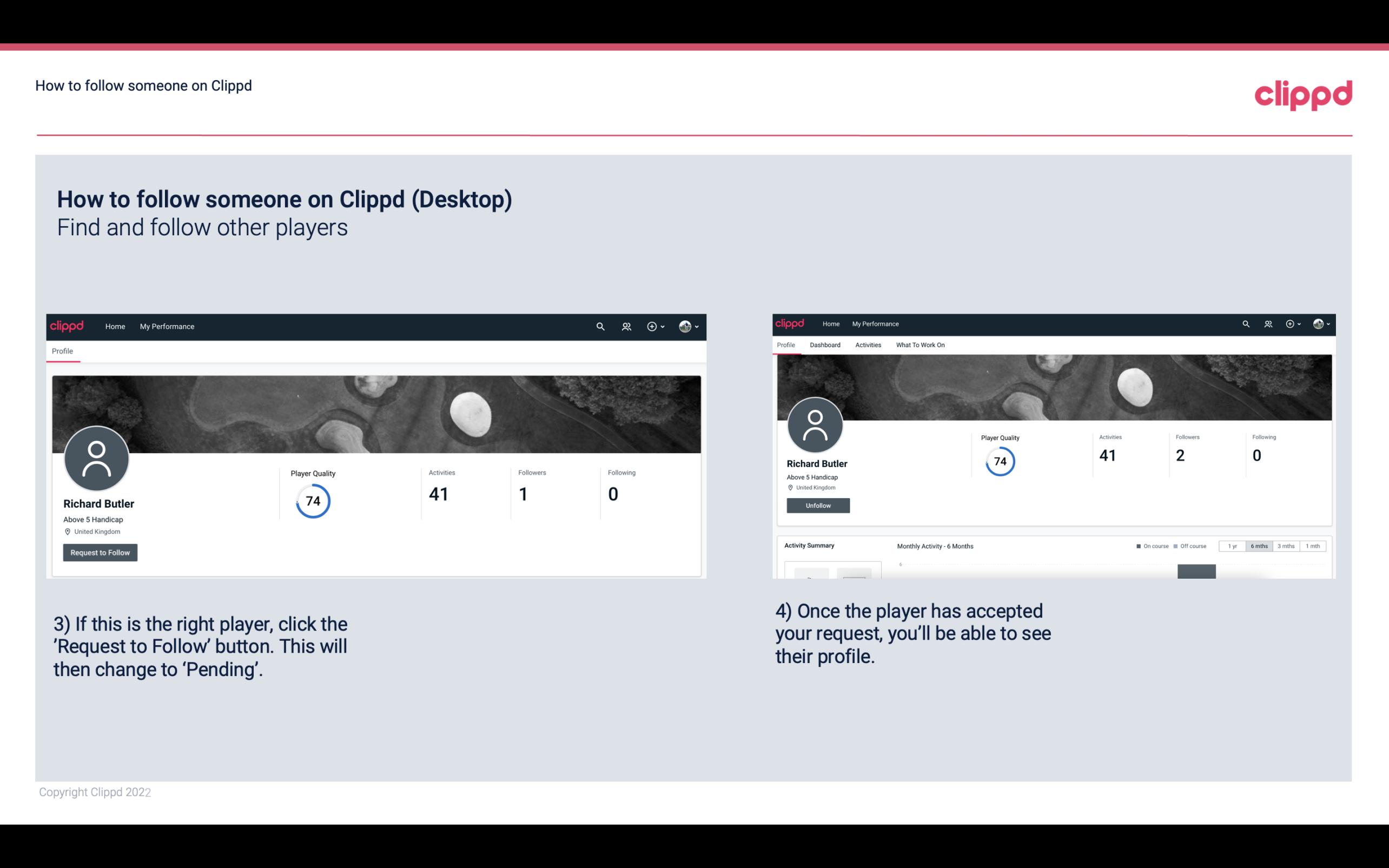Screen dimensions: 1389x868
Task: Click the Player Quality score circle 74
Action: pyautogui.click(x=312, y=501)
